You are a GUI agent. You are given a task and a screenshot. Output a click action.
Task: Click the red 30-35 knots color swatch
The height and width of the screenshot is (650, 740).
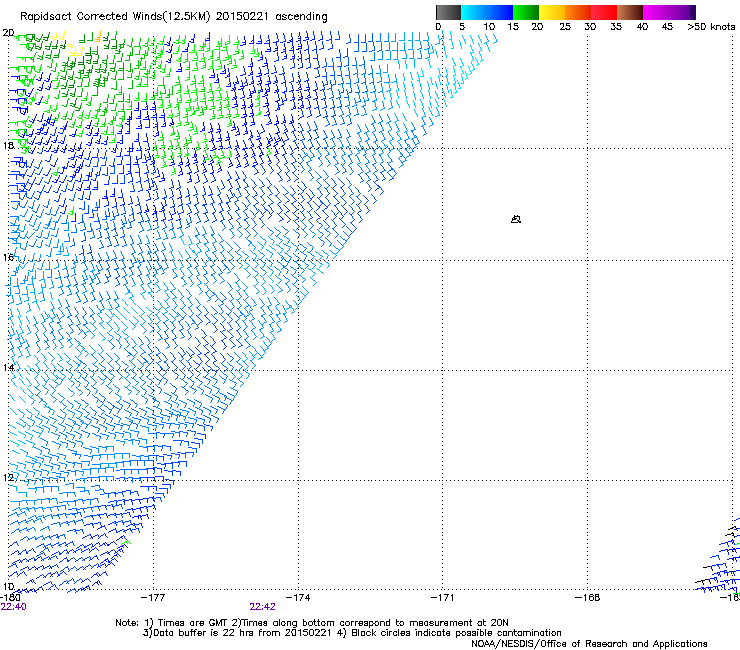click(604, 12)
